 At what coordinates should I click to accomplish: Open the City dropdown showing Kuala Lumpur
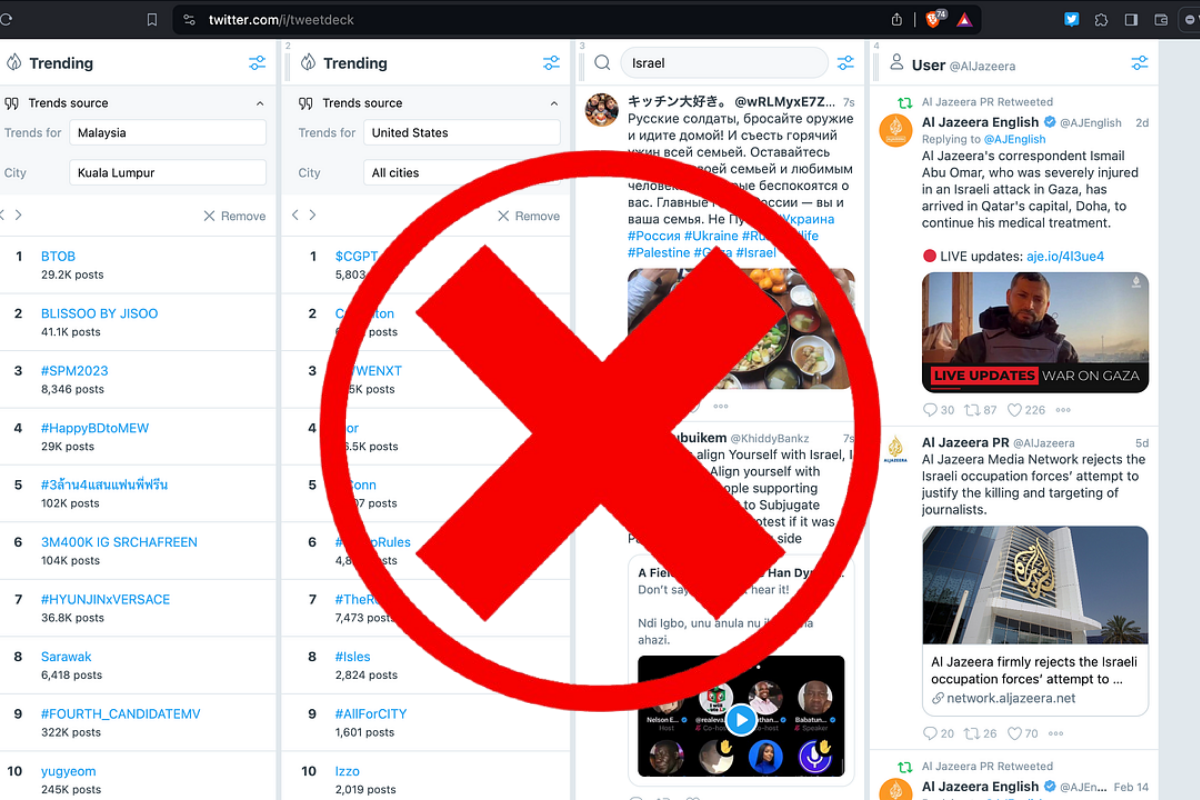click(167, 173)
